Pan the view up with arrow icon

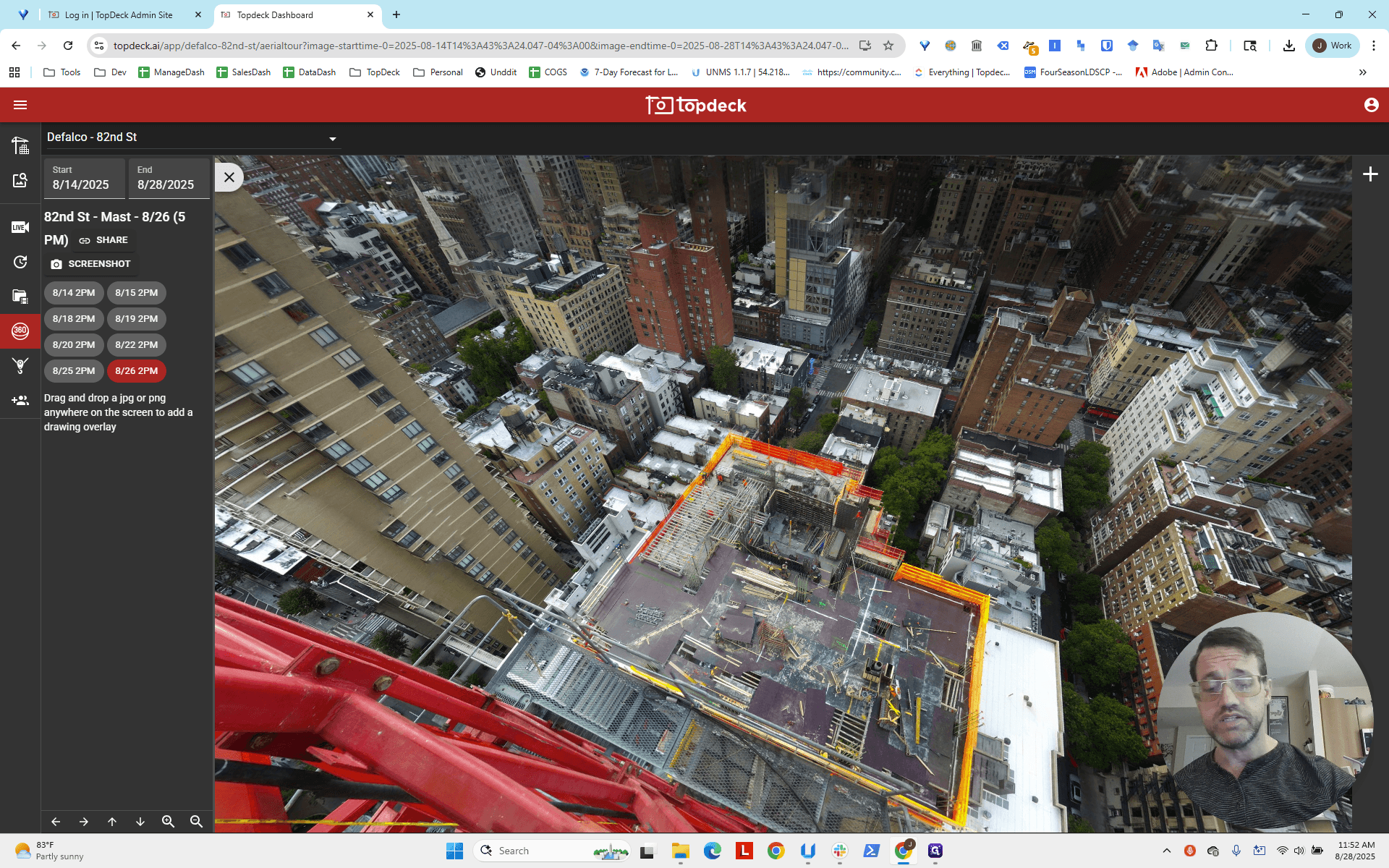click(x=112, y=822)
